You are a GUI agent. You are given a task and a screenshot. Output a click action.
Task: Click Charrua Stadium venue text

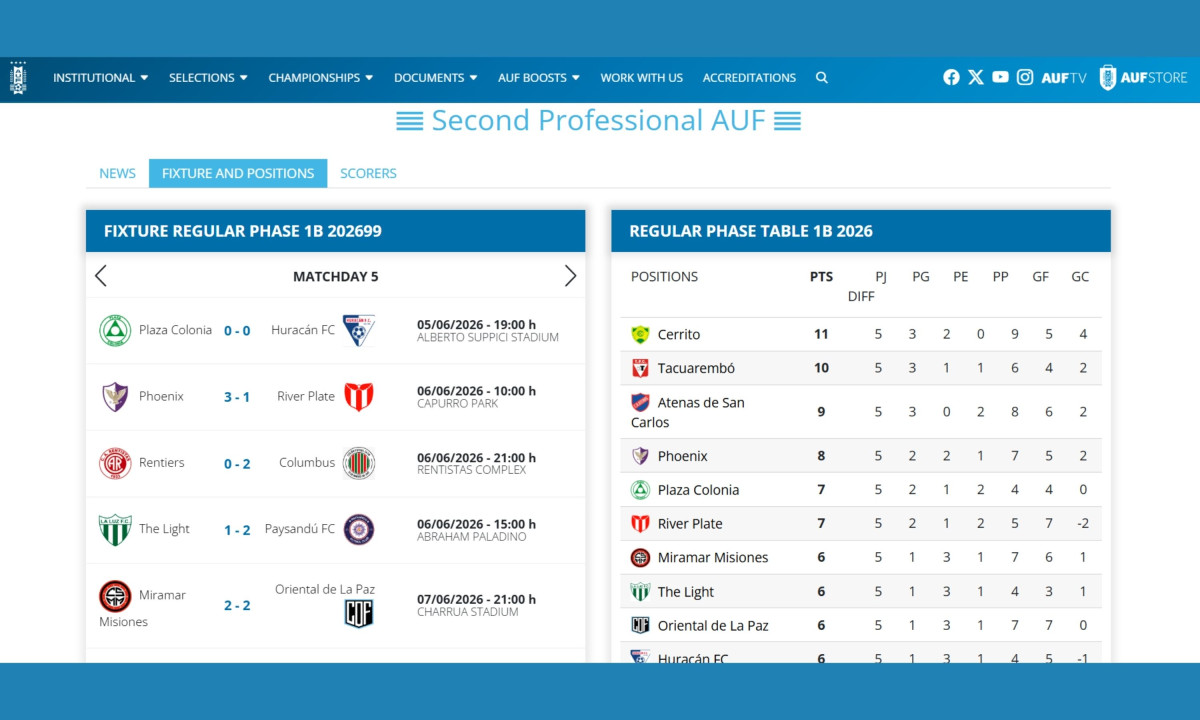467,612
